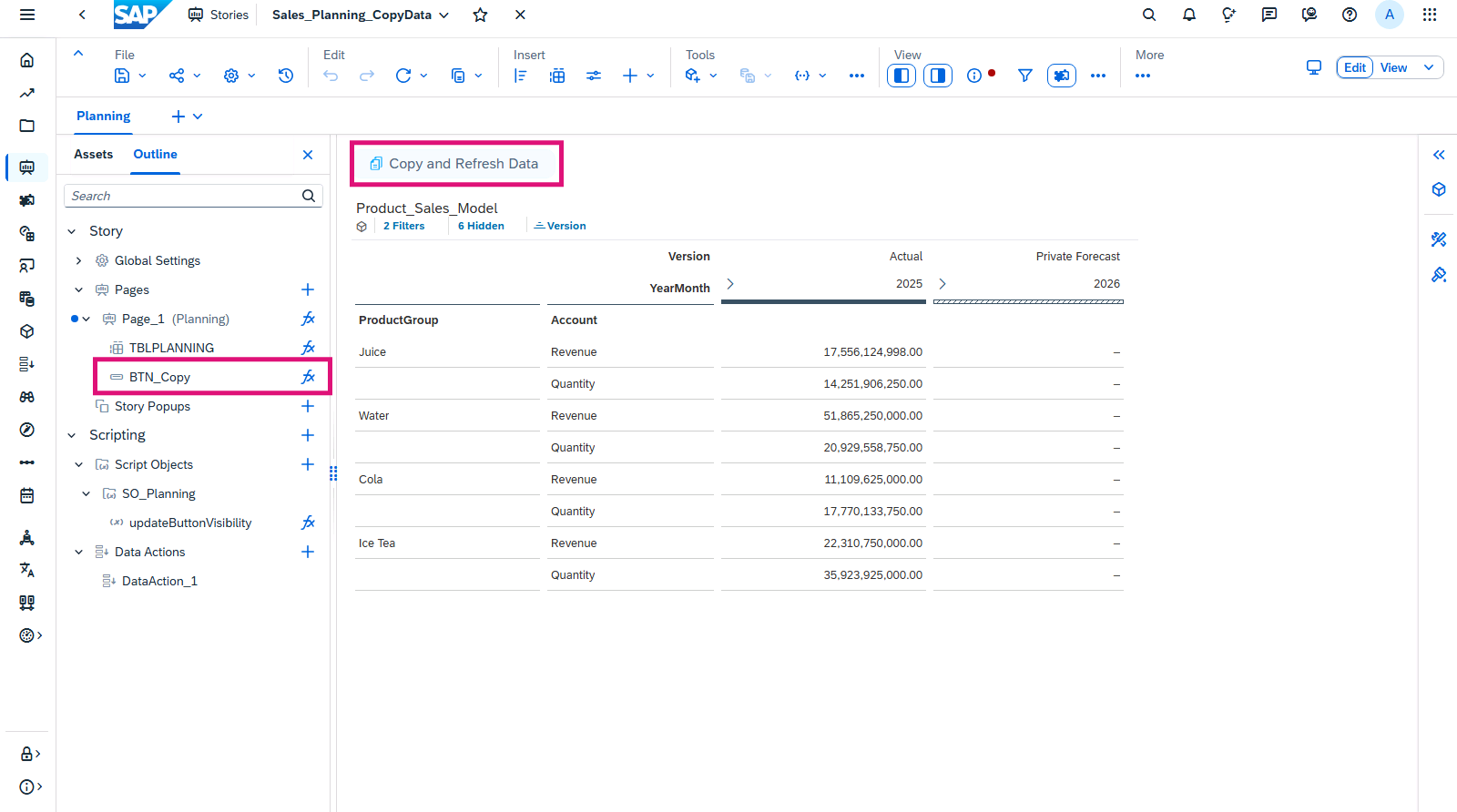
Task: Add a new page with the plus dropdown
Action: point(187,117)
